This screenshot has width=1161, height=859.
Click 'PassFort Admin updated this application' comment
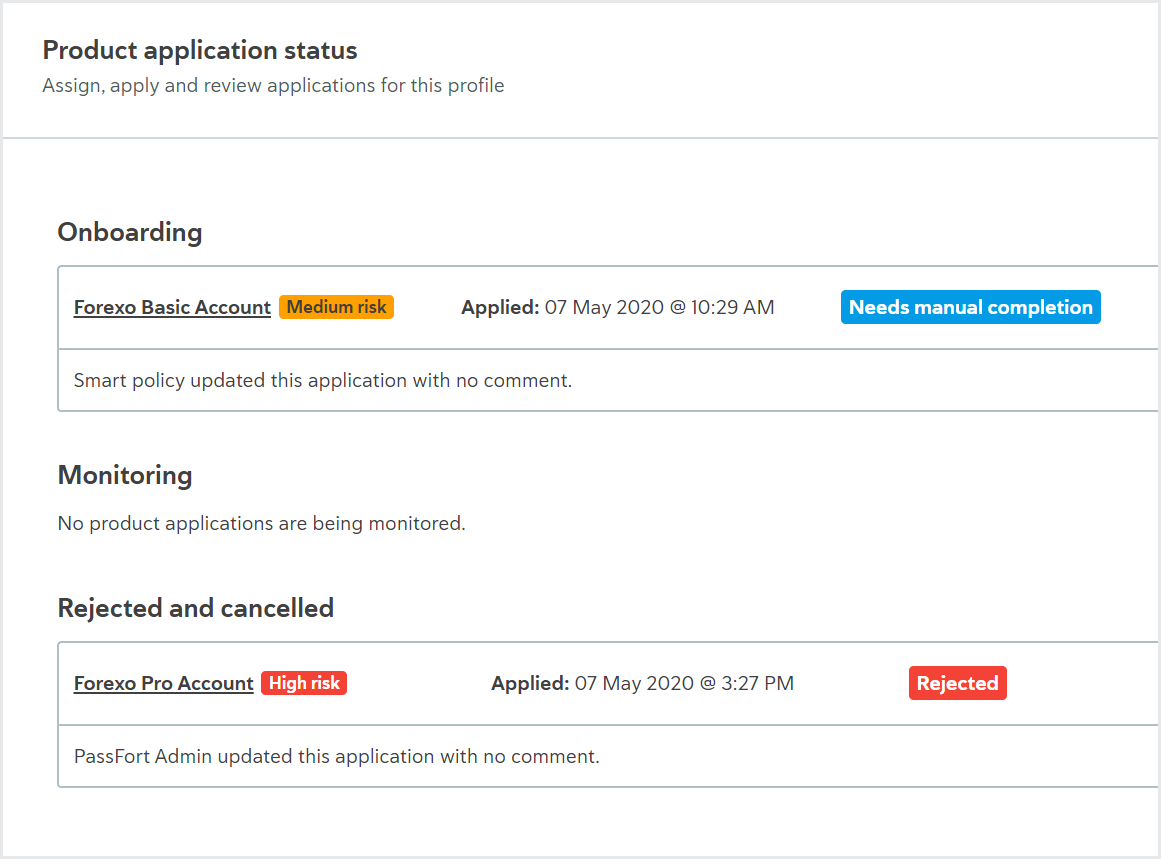pyautogui.click(x=337, y=757)
